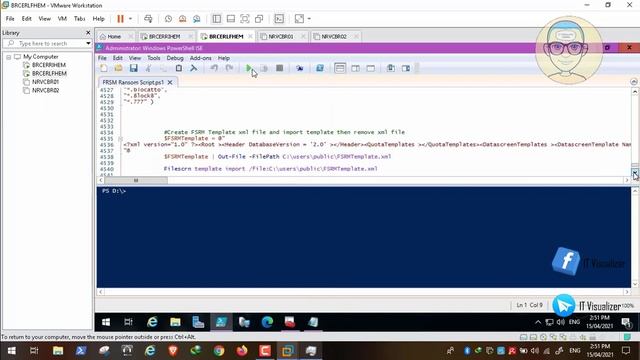640x360 pixels.
Task: Toggle Unity mode icon in VMware toolbar
Action: pos(259,19)
